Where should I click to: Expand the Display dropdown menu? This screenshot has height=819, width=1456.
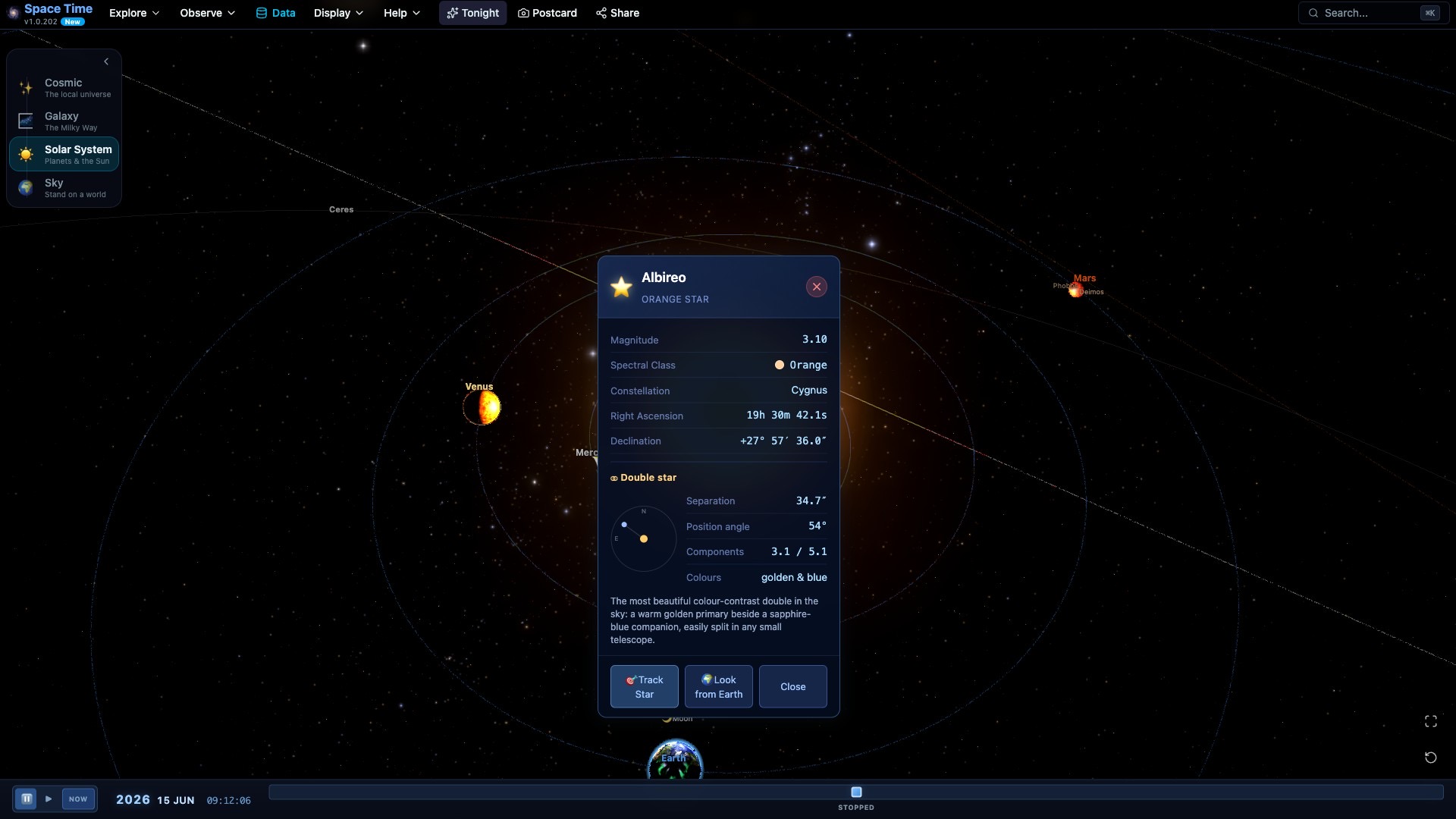pos(338,13)
